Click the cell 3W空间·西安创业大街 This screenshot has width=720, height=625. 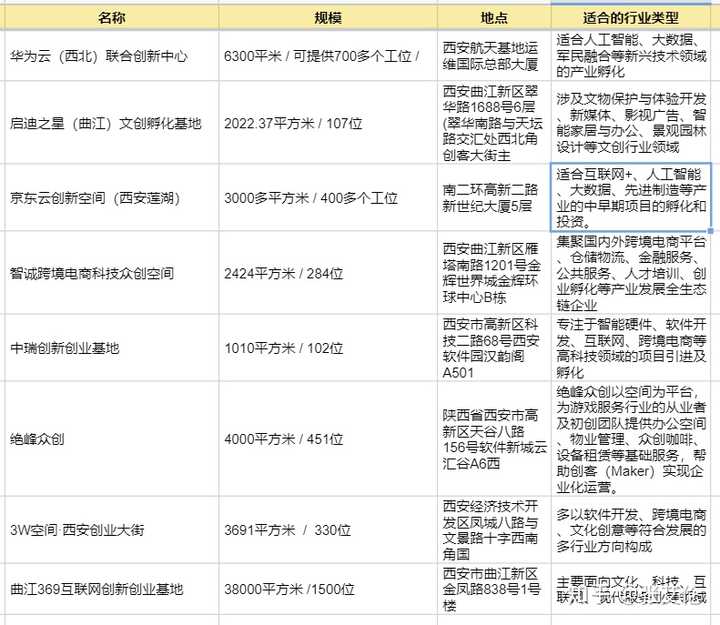click(112, 529)
